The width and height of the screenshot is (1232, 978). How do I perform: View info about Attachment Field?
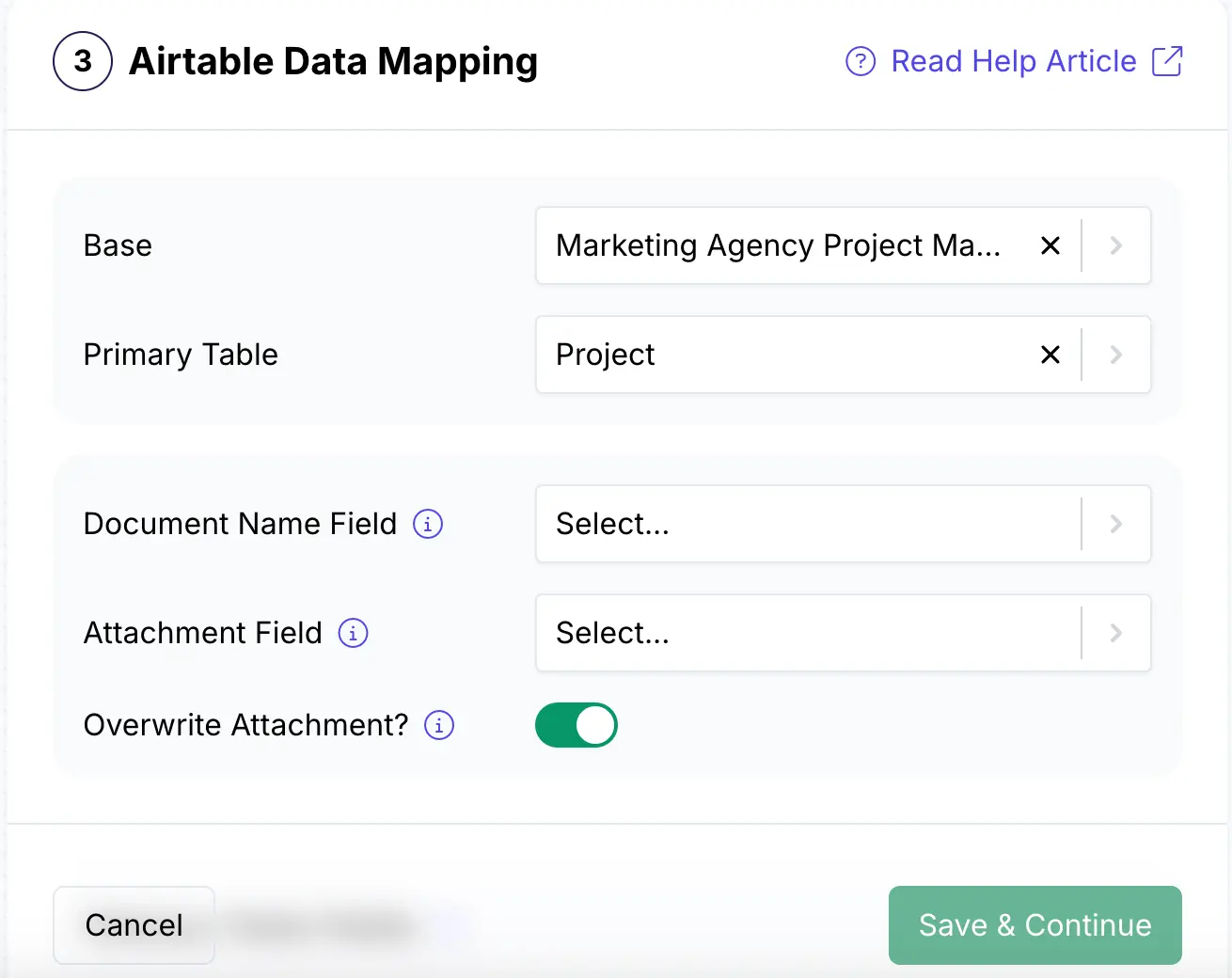coord(352,633)
